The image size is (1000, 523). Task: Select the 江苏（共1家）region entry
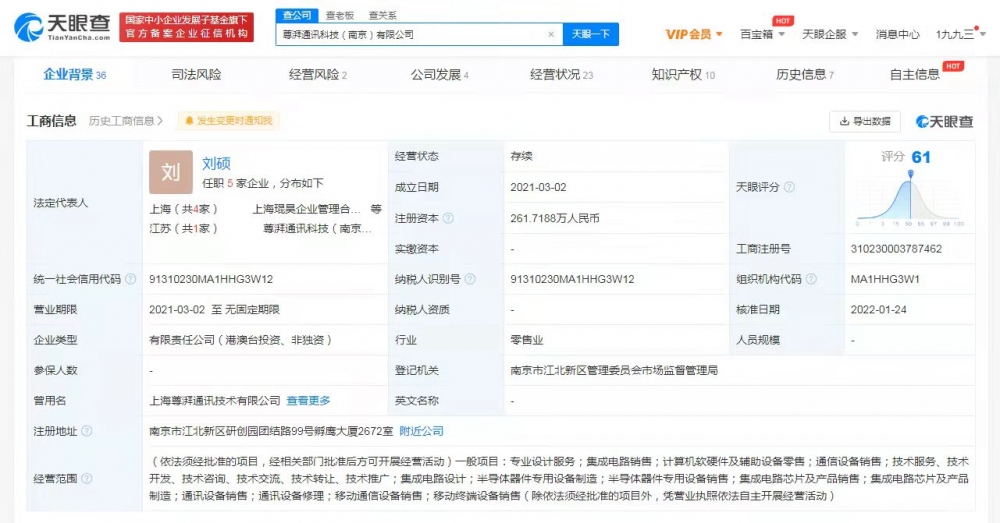183,228
